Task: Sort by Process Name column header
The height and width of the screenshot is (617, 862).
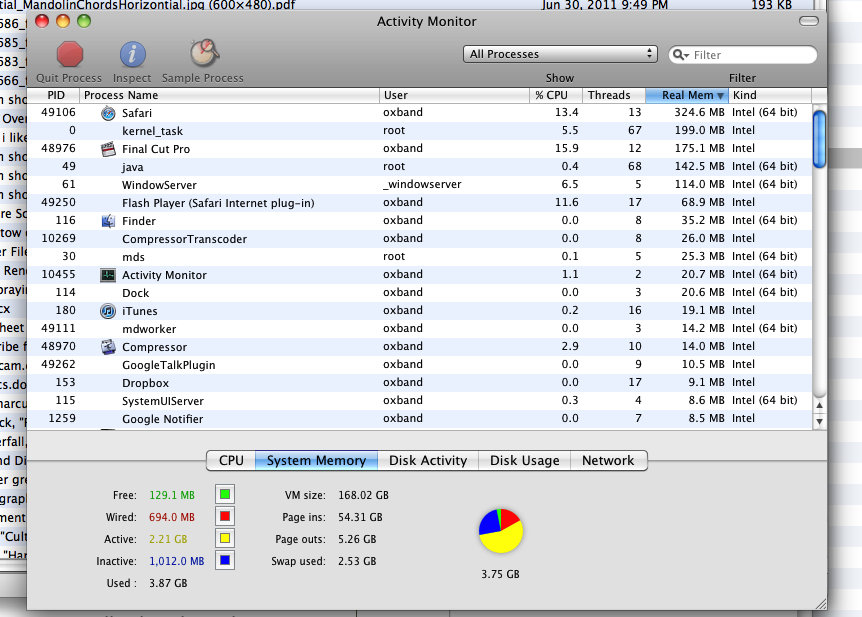Action: [230, 95]
